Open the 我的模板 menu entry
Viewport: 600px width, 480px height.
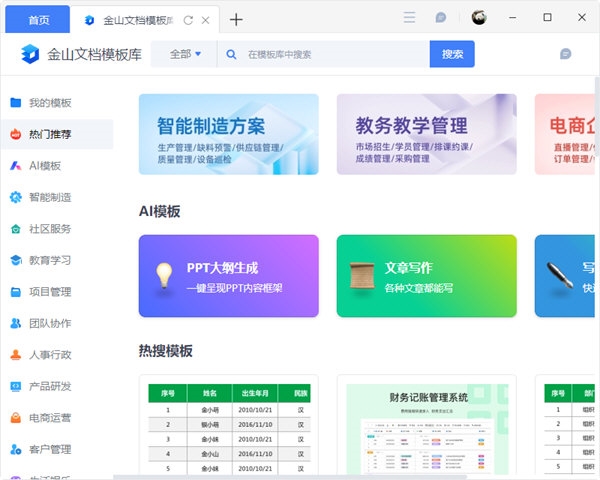click(x=57, y=103)
